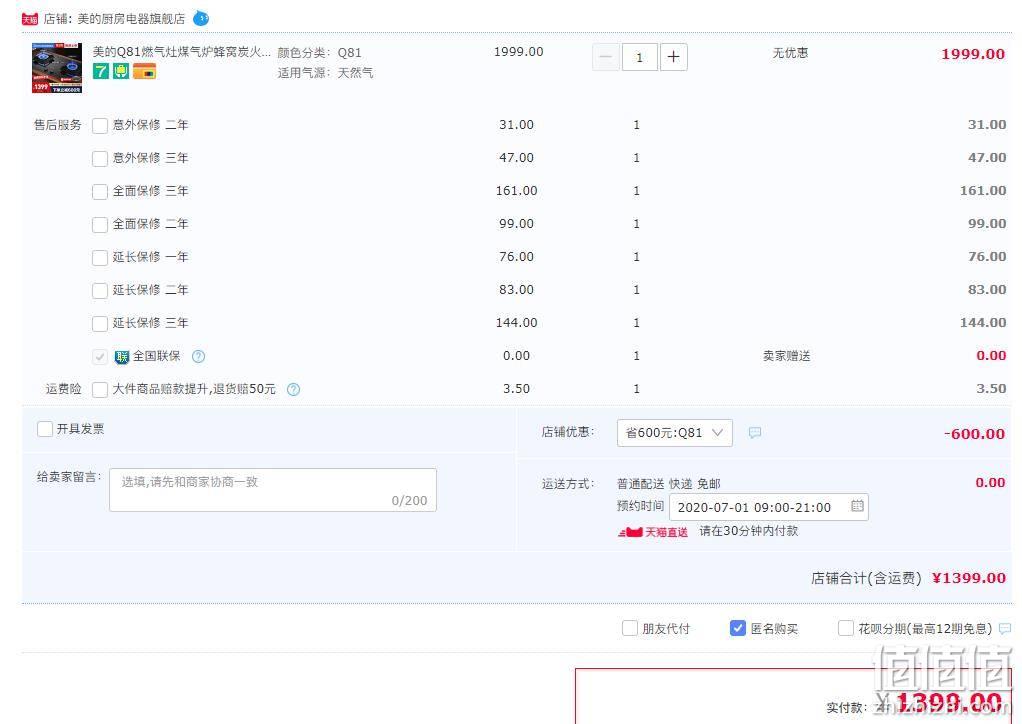Click the 3.50 unit price for 运费险

point(516,389)
